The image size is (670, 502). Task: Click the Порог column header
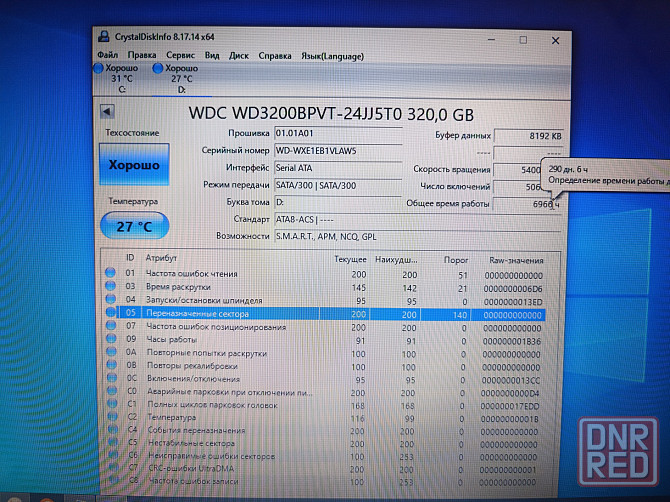coord(456,260)
